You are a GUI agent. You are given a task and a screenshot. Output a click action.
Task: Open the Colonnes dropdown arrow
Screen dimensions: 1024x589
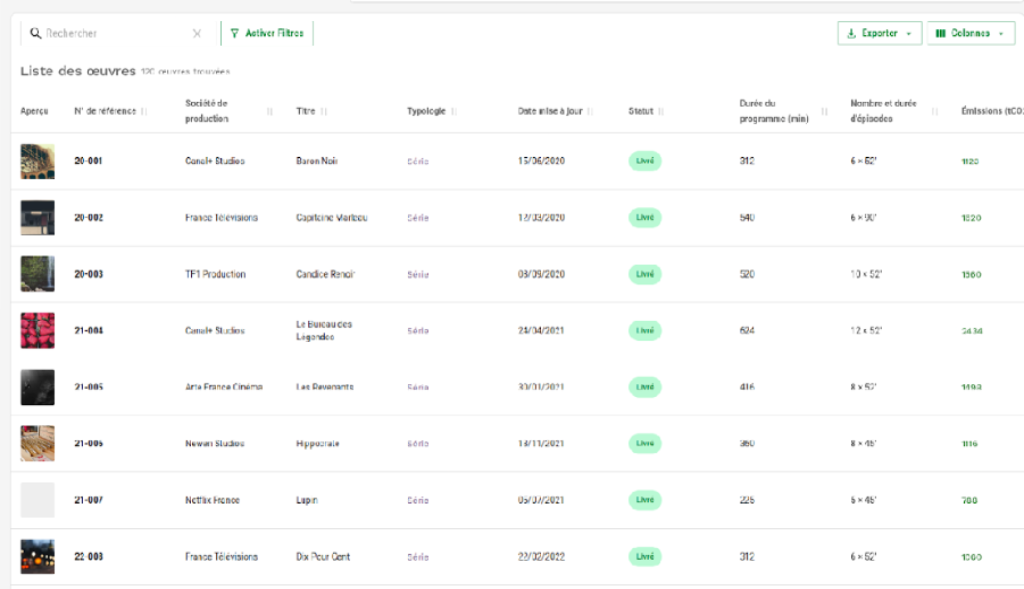point(1000,33)
